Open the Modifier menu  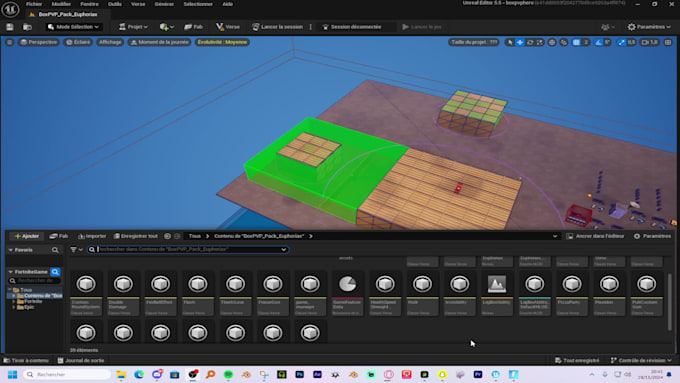point(61,4)
